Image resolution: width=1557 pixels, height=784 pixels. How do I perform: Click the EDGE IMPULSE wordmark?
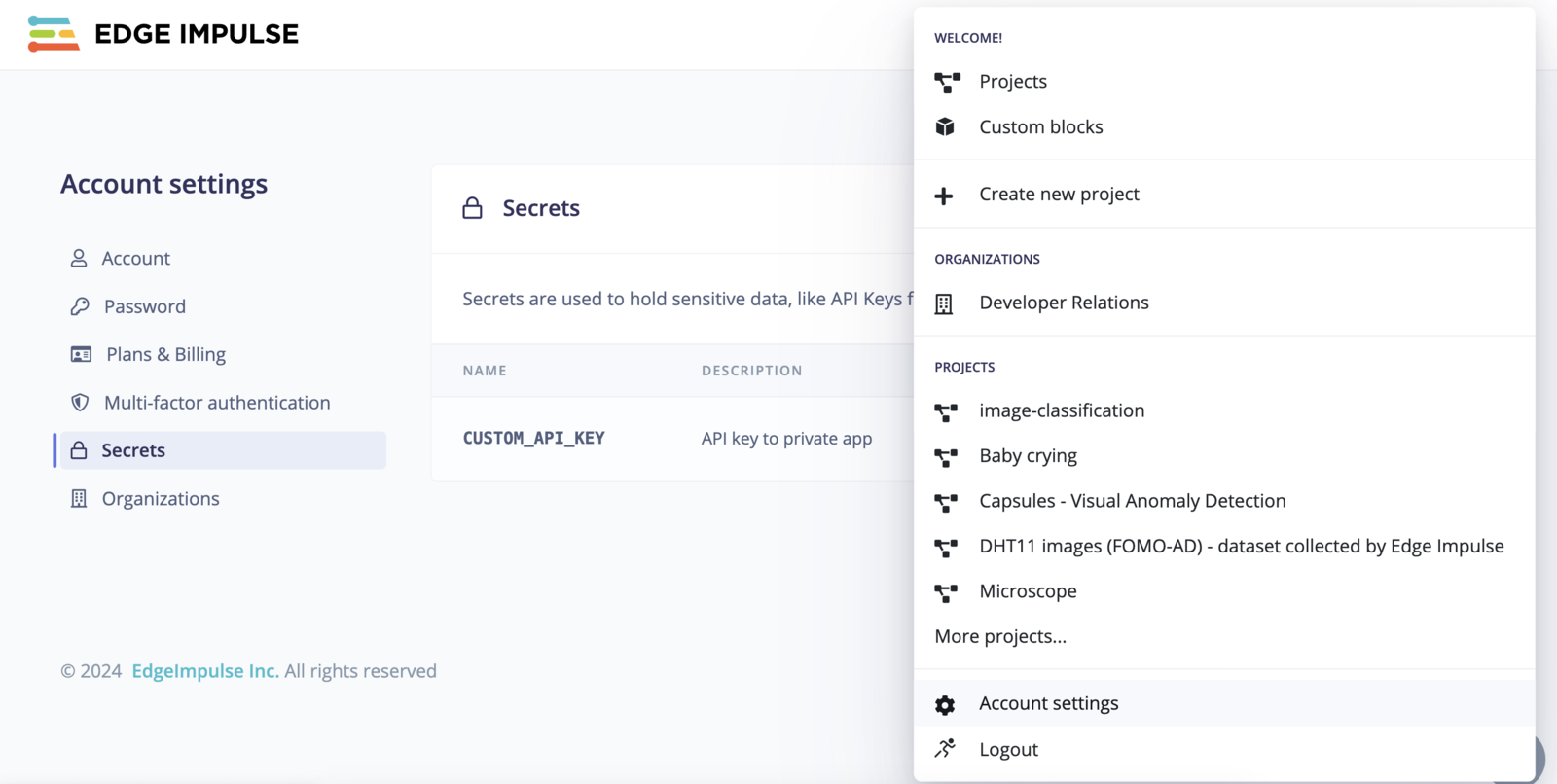tap(197, 34)
